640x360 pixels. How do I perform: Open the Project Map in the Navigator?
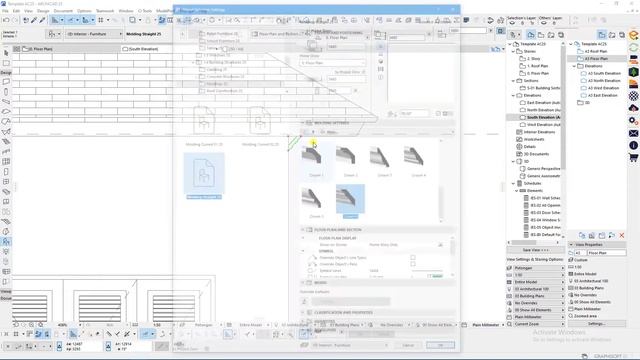(x=531, y=35)
